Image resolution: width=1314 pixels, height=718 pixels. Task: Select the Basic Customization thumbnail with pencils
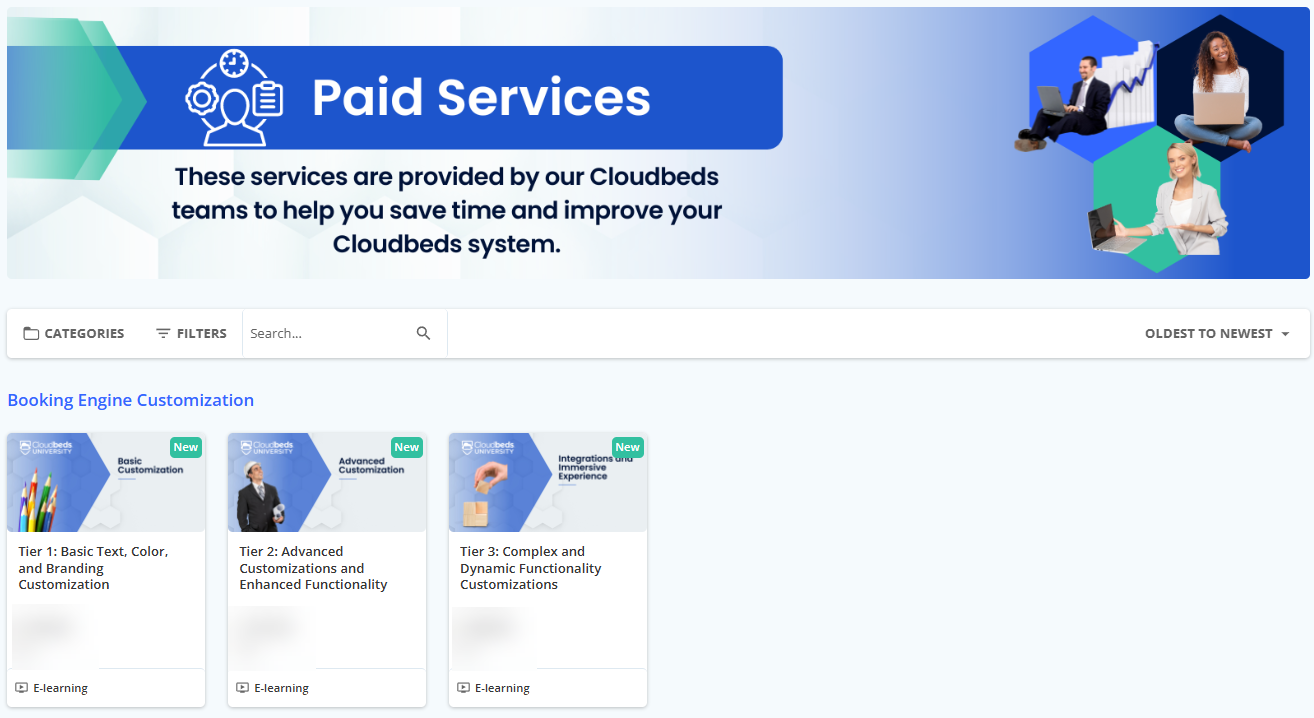(x=106, y=483)
